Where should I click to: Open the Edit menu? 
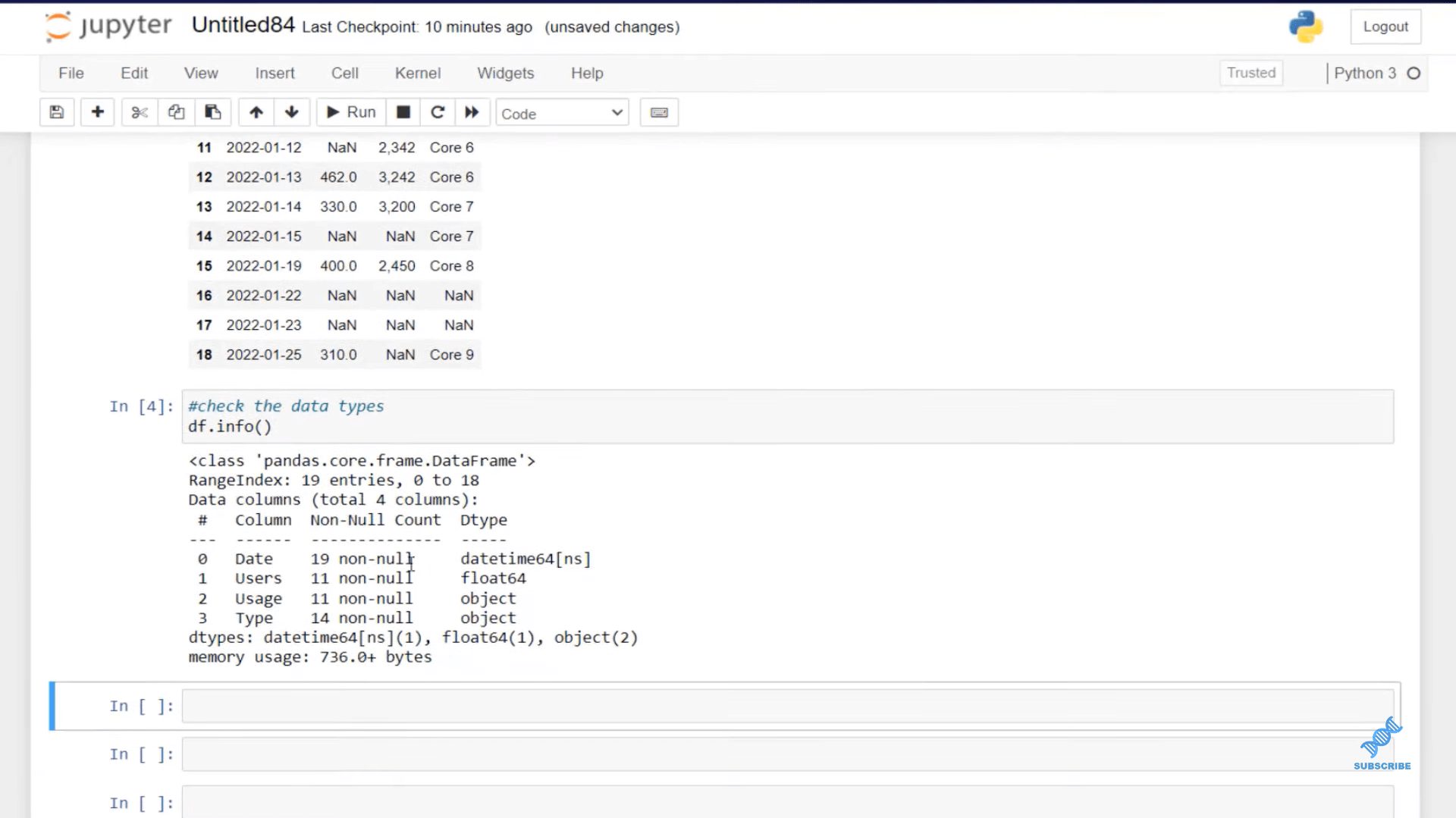coord(134,73)
